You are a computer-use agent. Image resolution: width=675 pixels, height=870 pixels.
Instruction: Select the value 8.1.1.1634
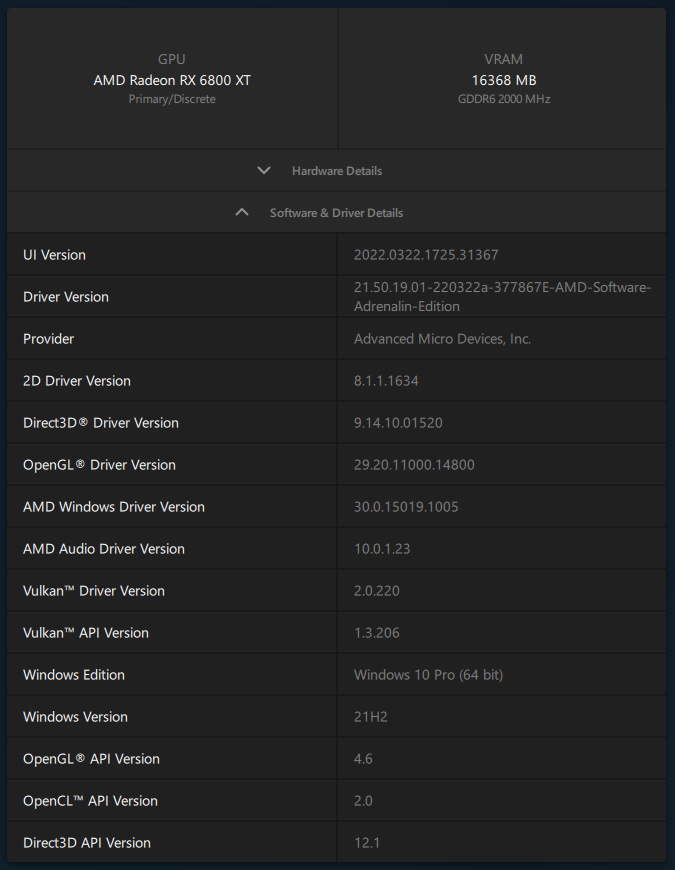[386, 381]
